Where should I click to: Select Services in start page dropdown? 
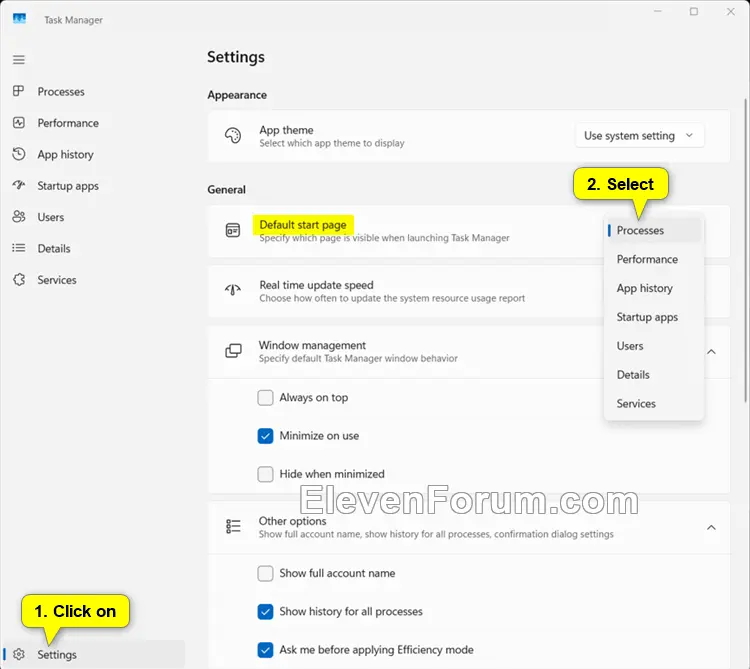click(654, 404)
